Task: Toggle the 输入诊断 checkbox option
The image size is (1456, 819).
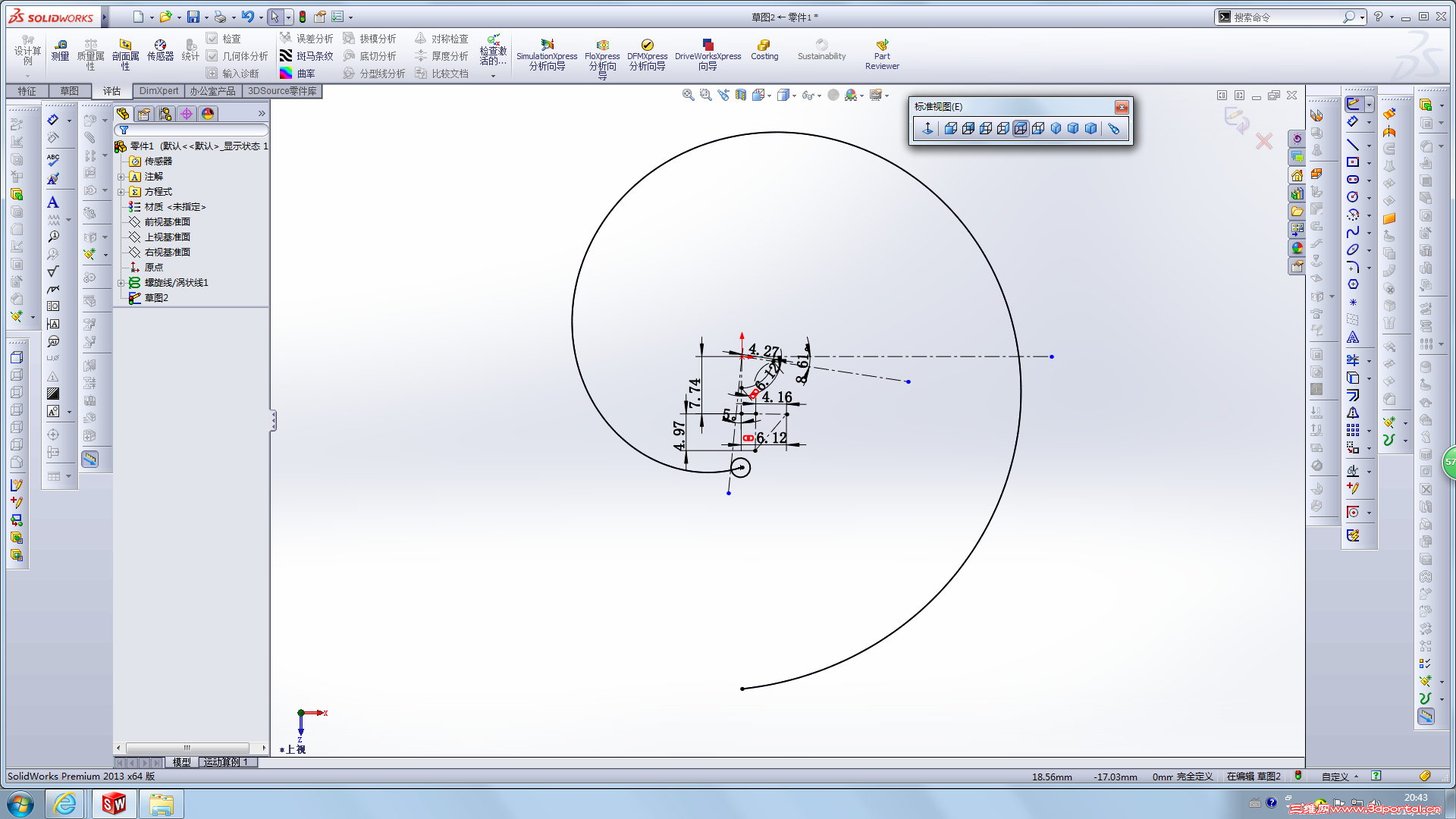Action: click(212, 74)
